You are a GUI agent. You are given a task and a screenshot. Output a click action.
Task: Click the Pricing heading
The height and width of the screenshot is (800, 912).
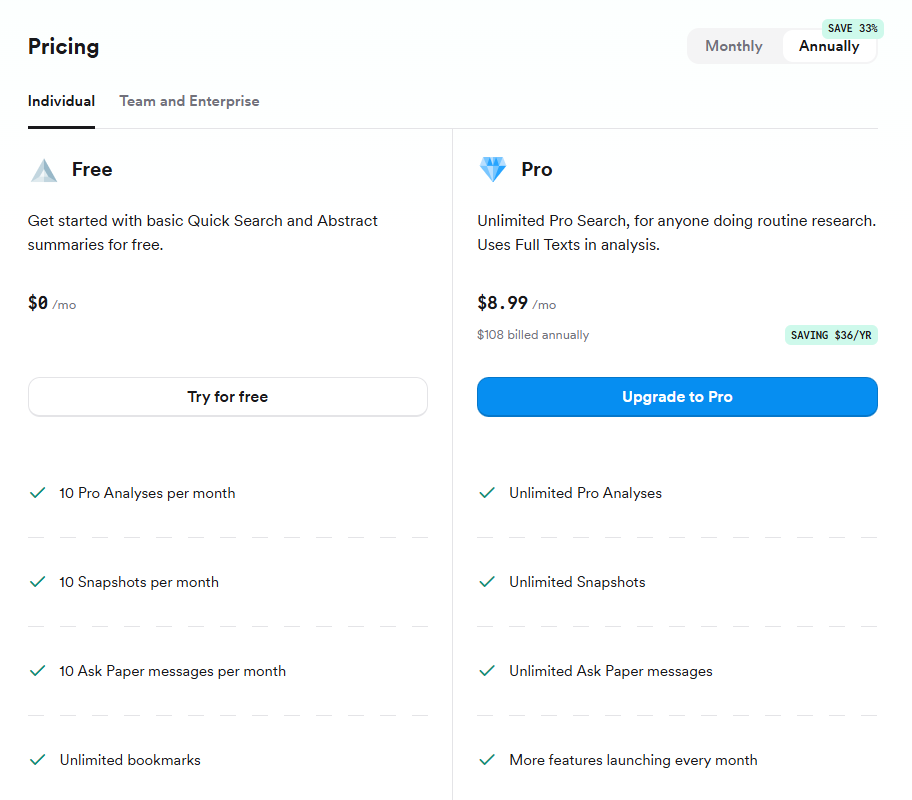pyautogui.click(x=63, y=47)
